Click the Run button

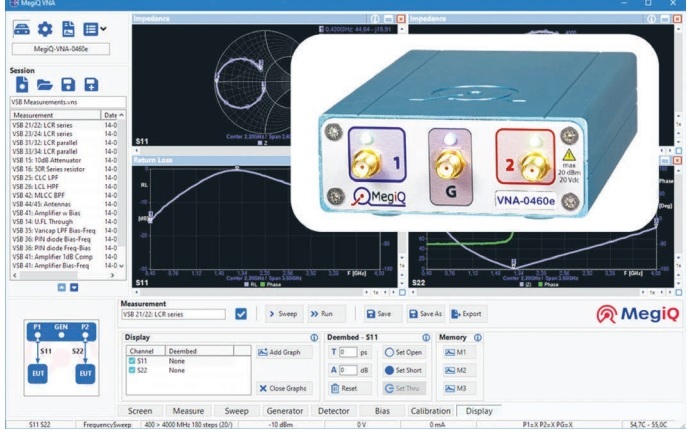[x=326, y=314]
